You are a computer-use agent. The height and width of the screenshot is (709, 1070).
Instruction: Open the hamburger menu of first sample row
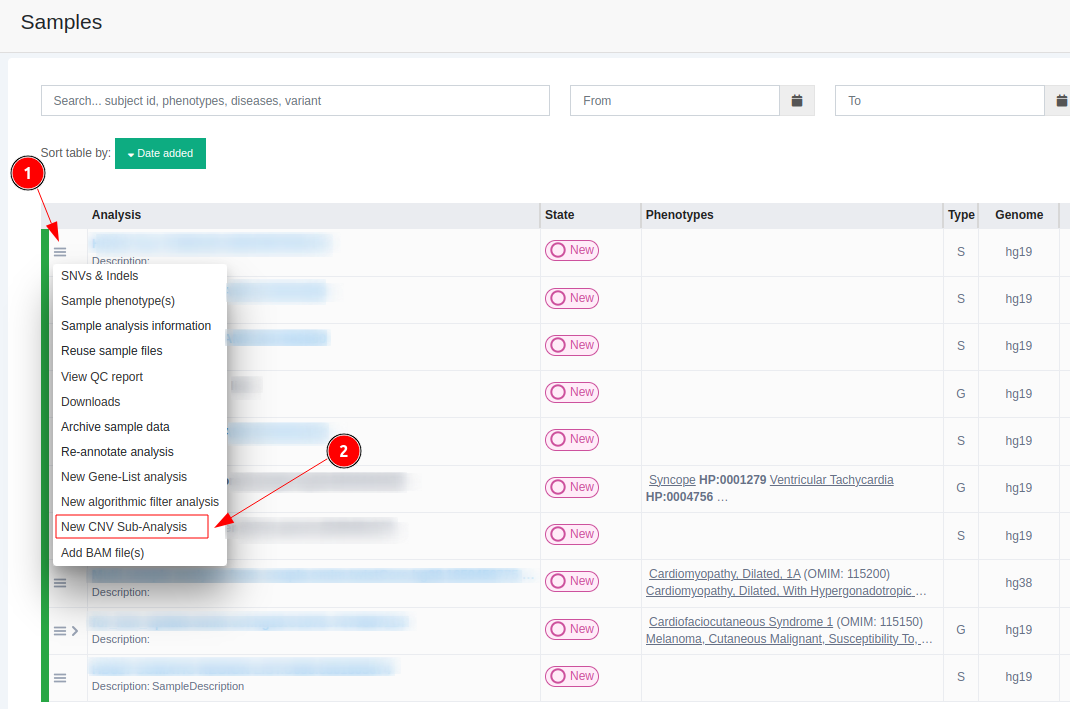point(60,252)
